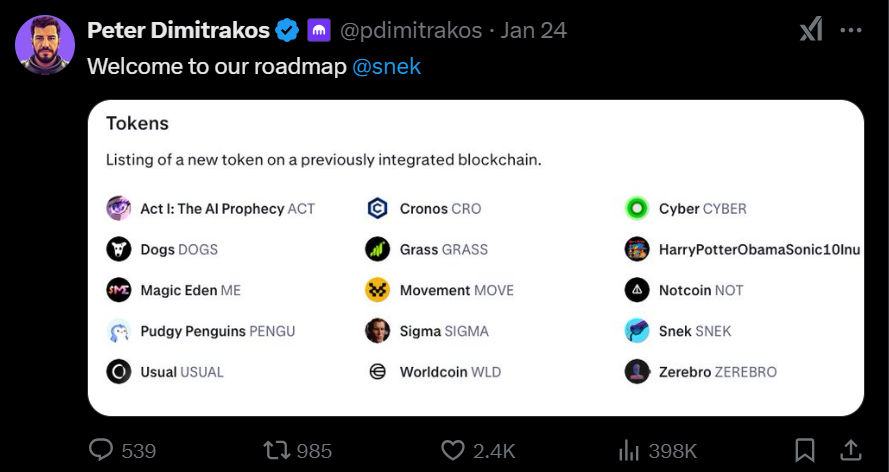Open the three-dot more options menu

pos(851,30)
